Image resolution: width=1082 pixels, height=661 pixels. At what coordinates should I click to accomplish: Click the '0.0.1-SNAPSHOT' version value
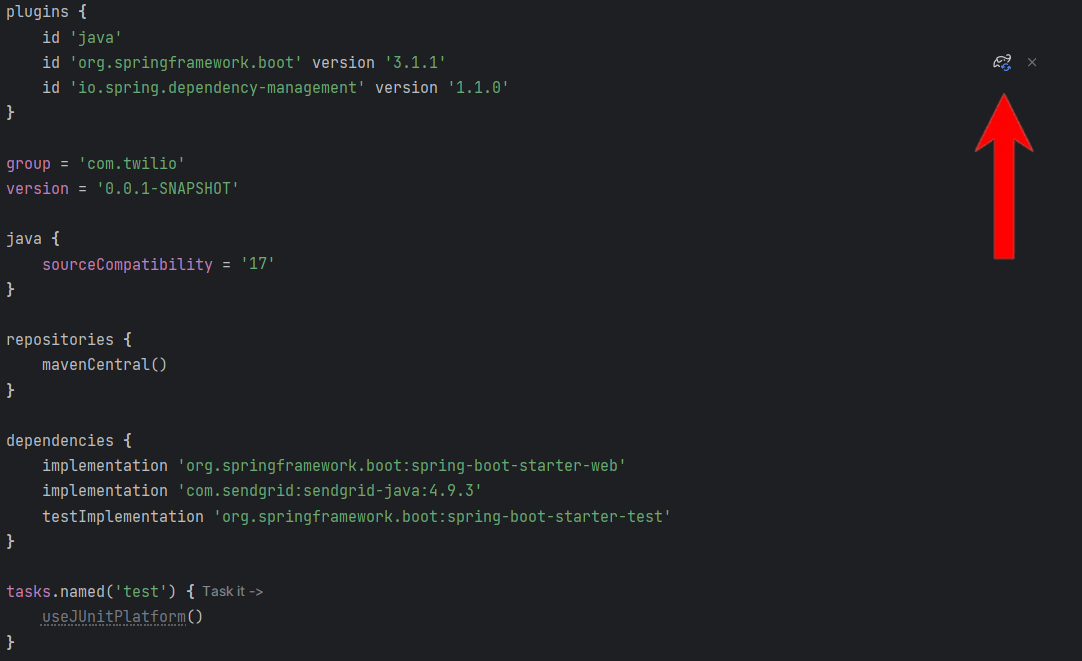tap(168, 188)
